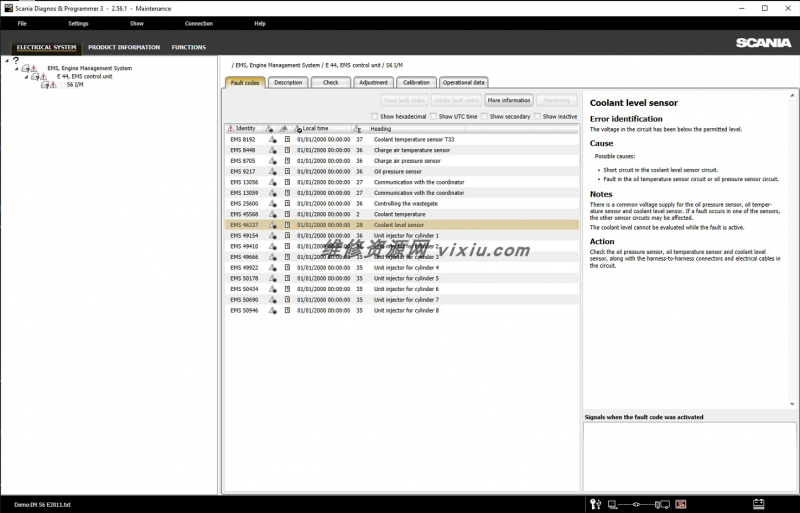Image resolution: width=800 pixels, height=513 pixels.
Task: Switch to the Product Information section
Action: (x=124, y=47)
